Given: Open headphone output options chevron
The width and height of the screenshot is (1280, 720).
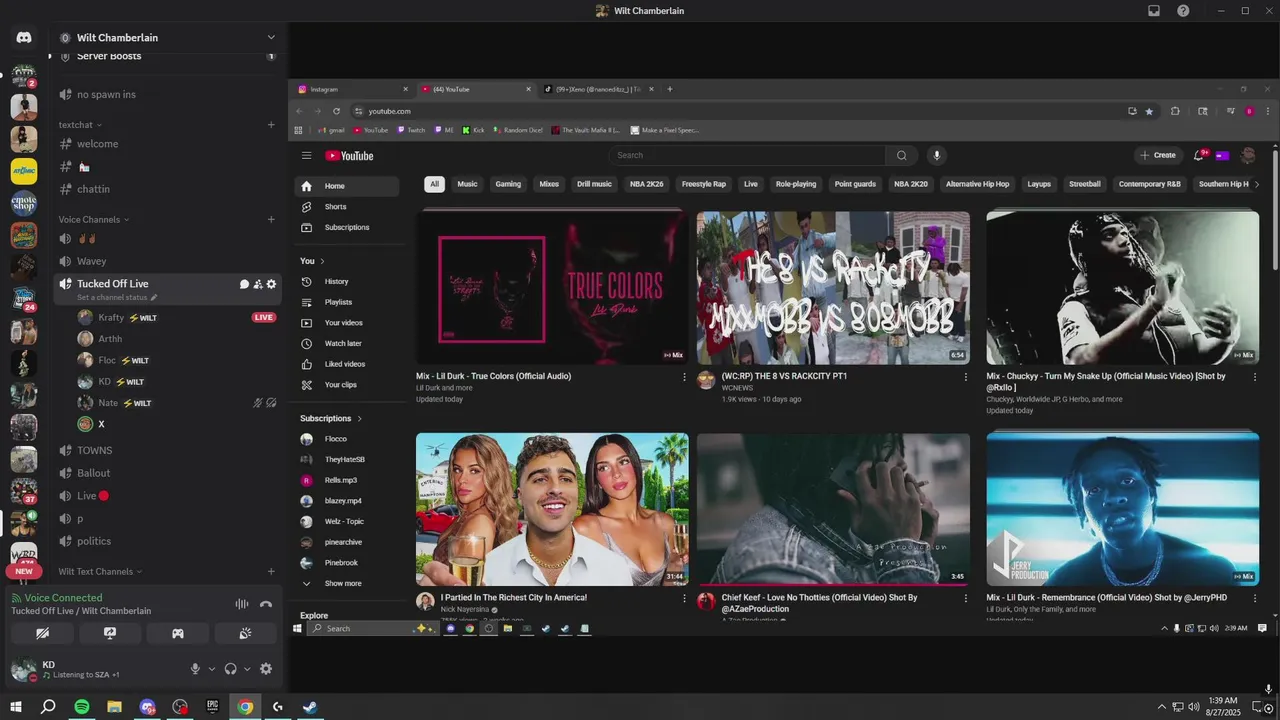Looking at the screenshot, I should [247, 669].
